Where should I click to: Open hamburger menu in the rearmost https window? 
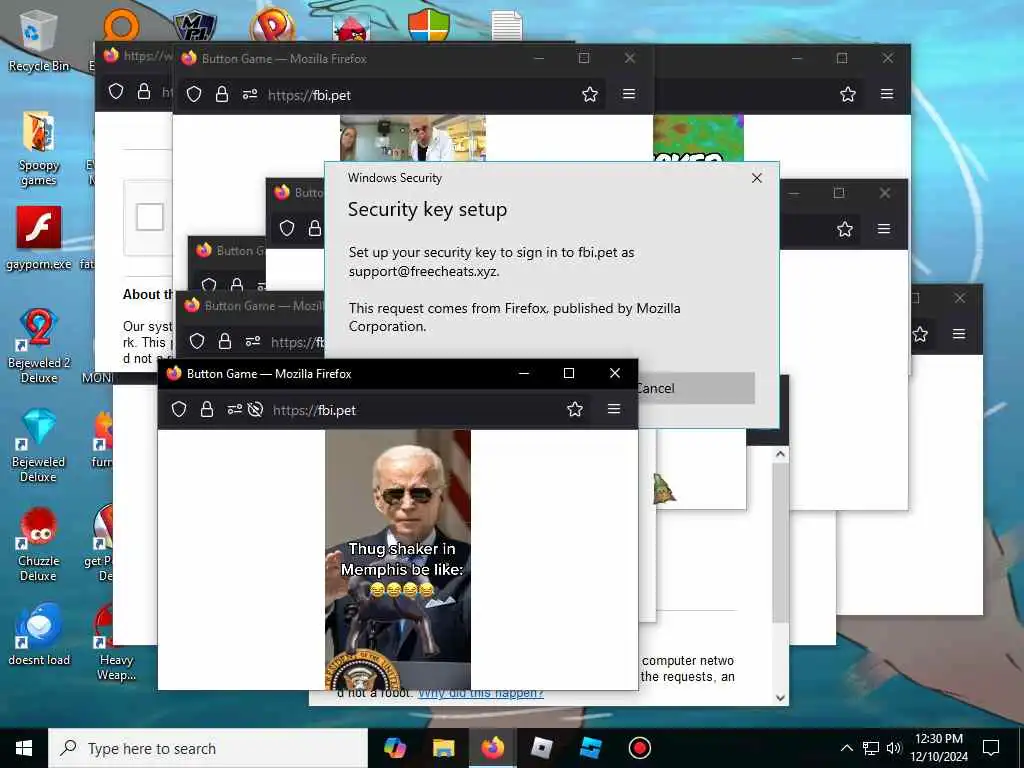pos(887,93)
